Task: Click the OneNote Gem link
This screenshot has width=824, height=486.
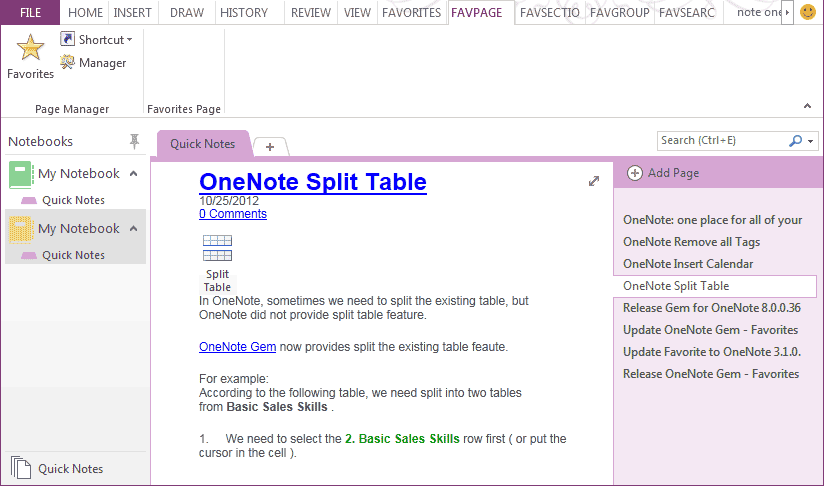Action: click(x=238, y=347)
